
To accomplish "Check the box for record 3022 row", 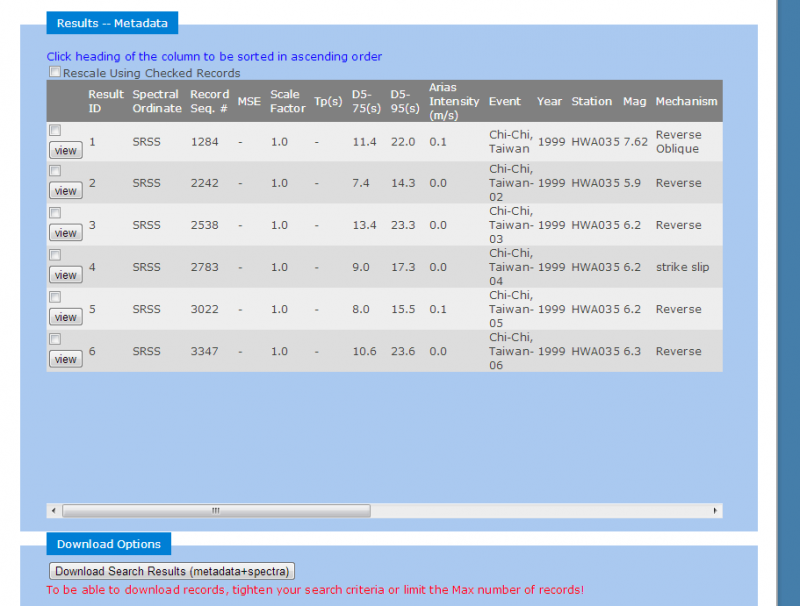I will (55, 297).
